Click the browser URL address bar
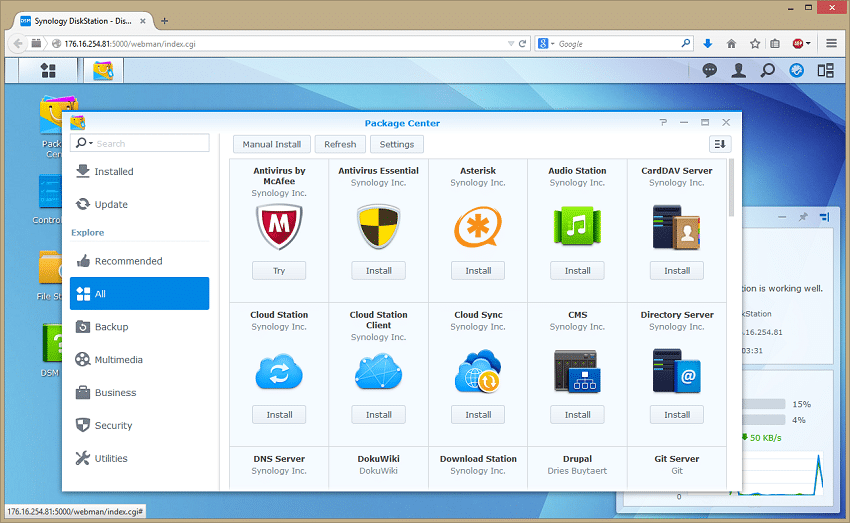Screen dimensions: 850x523 pyautogui.click(x=279, y=44)
